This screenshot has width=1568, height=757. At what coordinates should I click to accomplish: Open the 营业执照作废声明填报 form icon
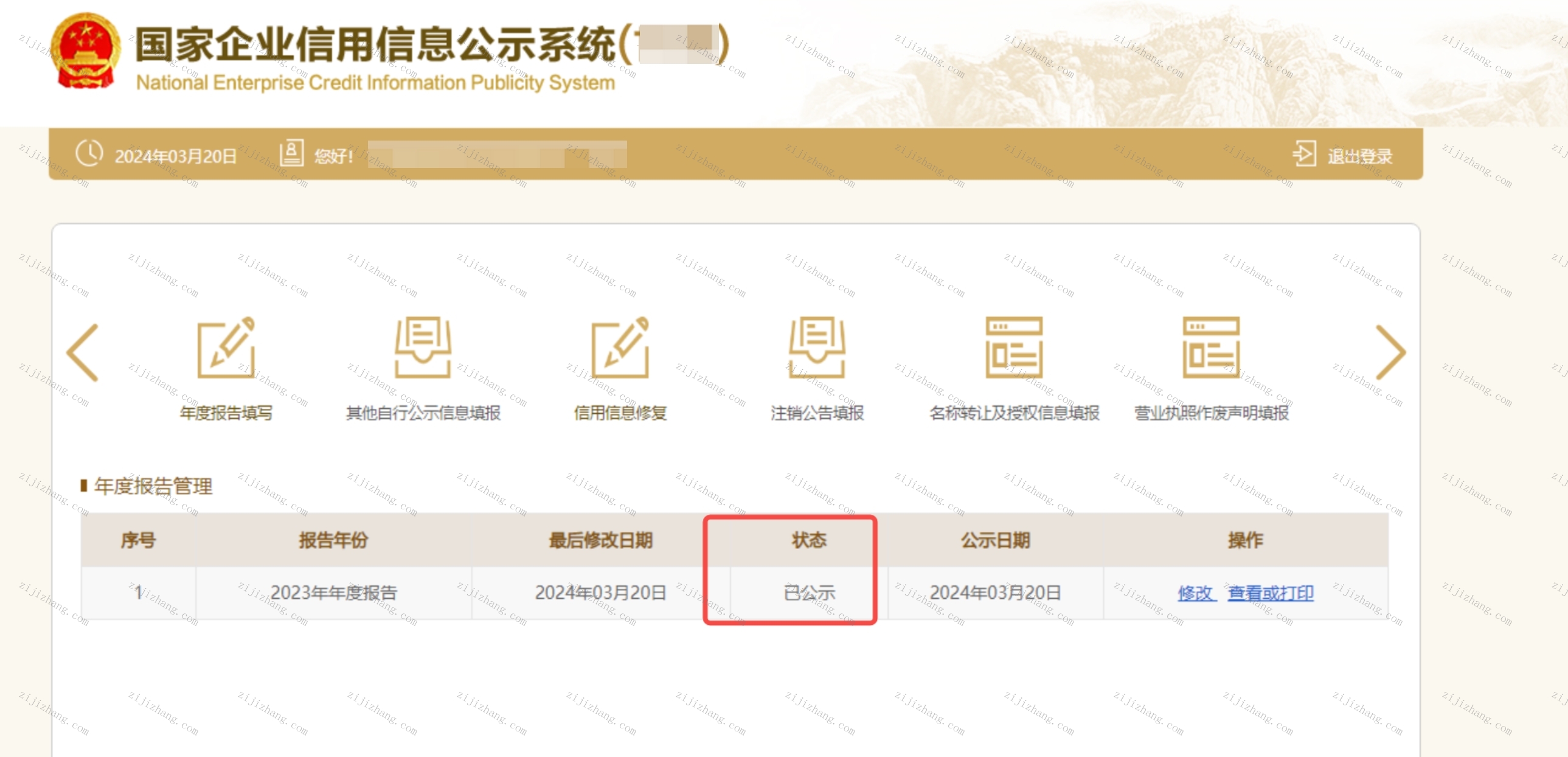1211,347
